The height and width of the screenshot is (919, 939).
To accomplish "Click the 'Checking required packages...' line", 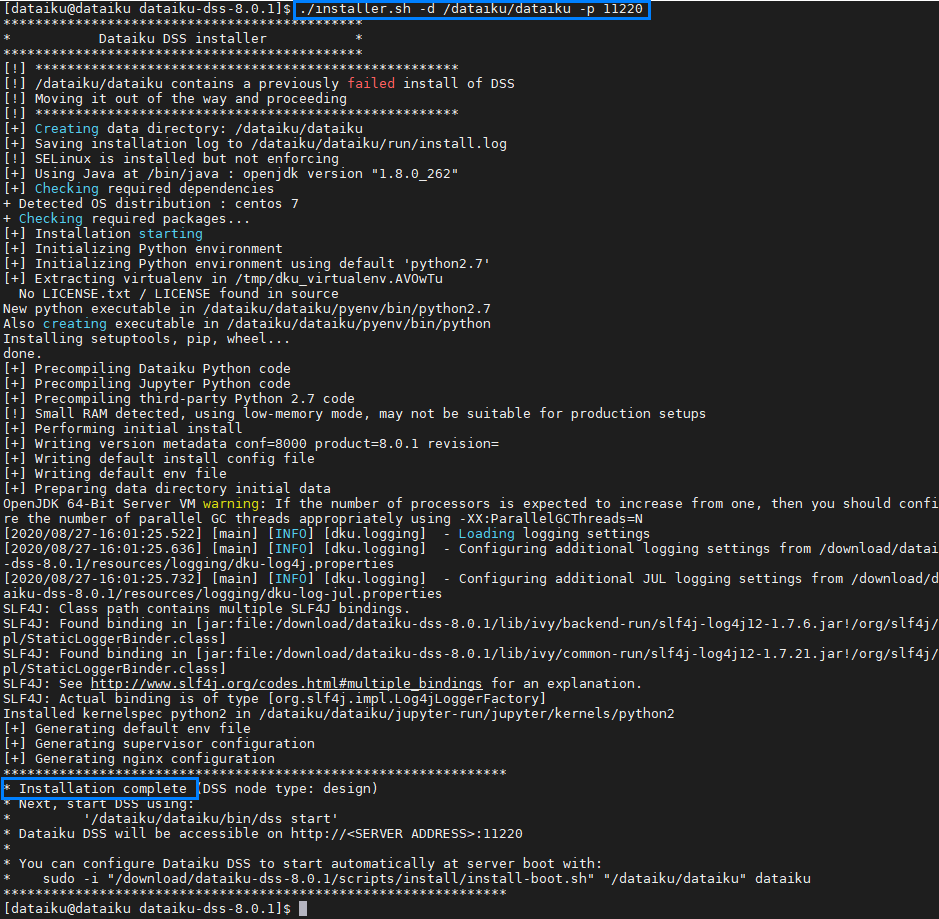I will click(x=127, y=219).
